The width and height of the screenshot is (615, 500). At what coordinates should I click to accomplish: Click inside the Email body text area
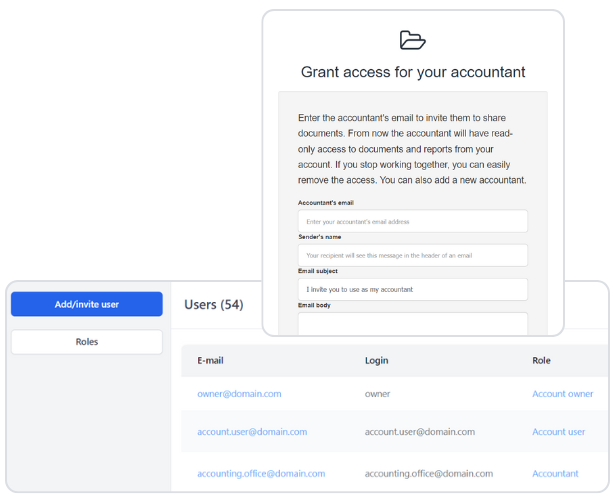tap(412, 323)
